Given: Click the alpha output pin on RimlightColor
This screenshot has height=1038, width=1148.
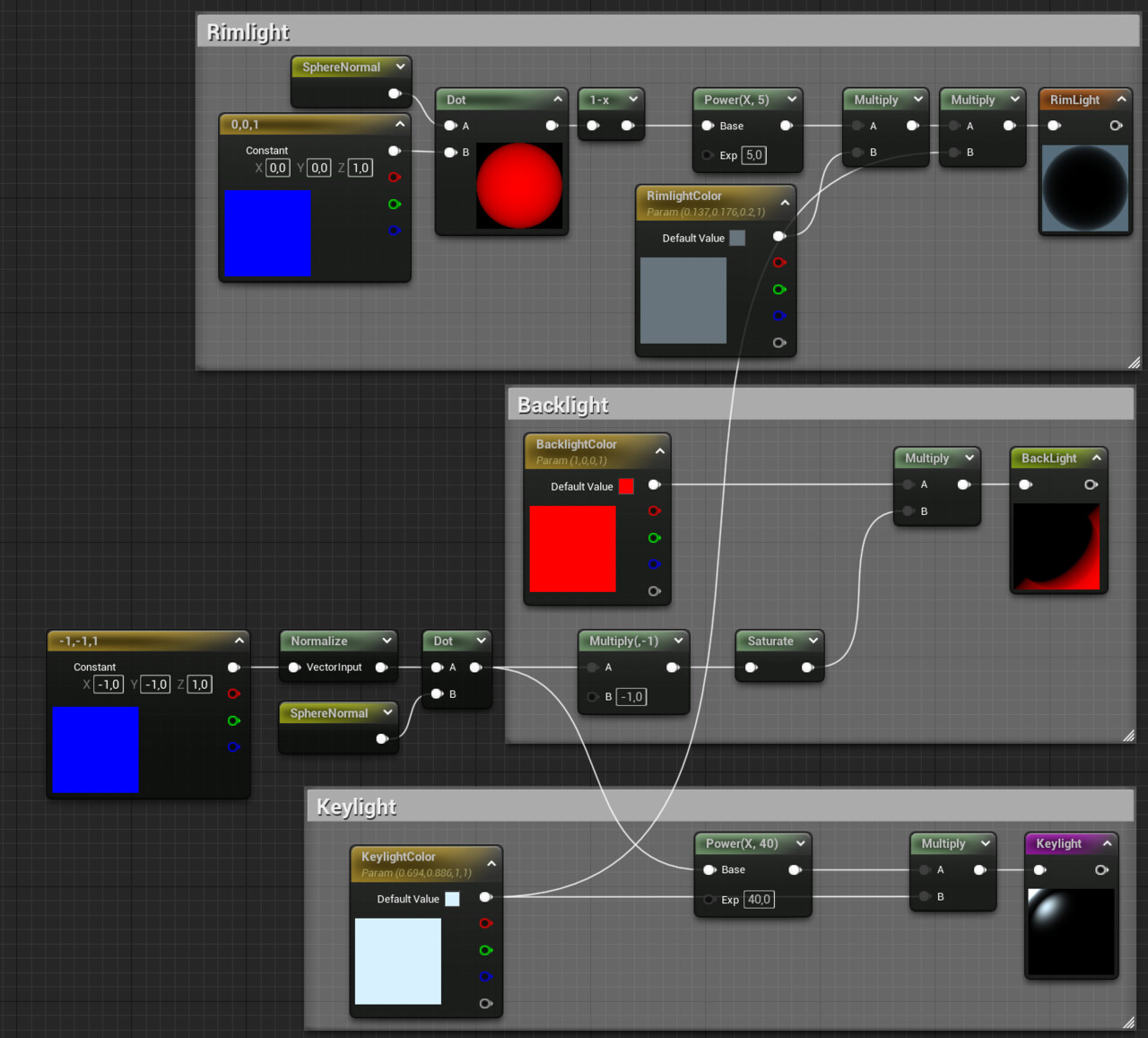Looking at the screenshot, I should point(778,342).
